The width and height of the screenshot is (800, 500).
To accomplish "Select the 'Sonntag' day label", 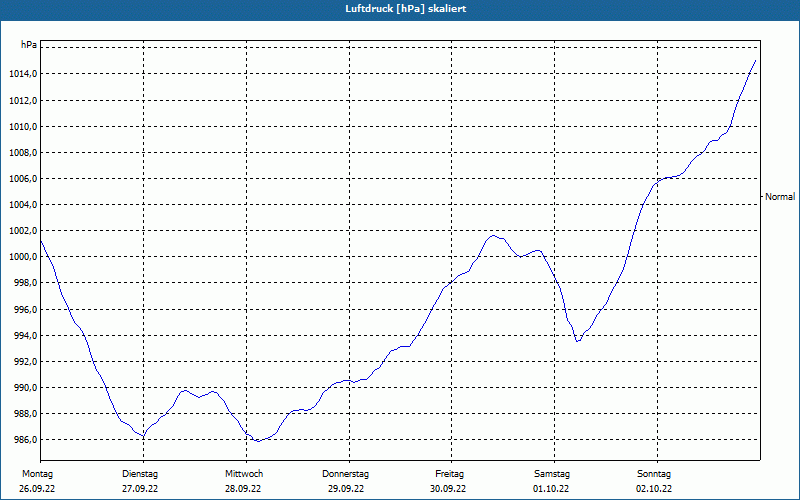I will click(x=654, y=474).
